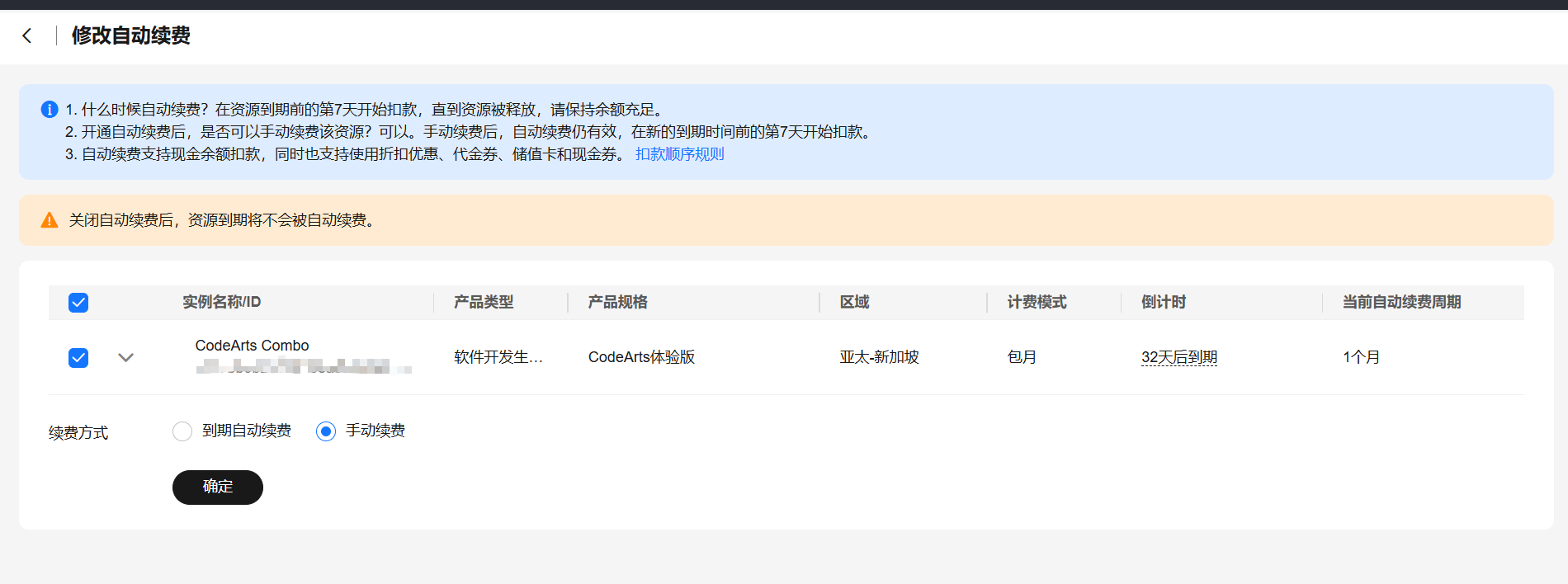This screenshot has height=584, width=1568.
Task: Click the blue info icon in notice
Action: point(50,109)
